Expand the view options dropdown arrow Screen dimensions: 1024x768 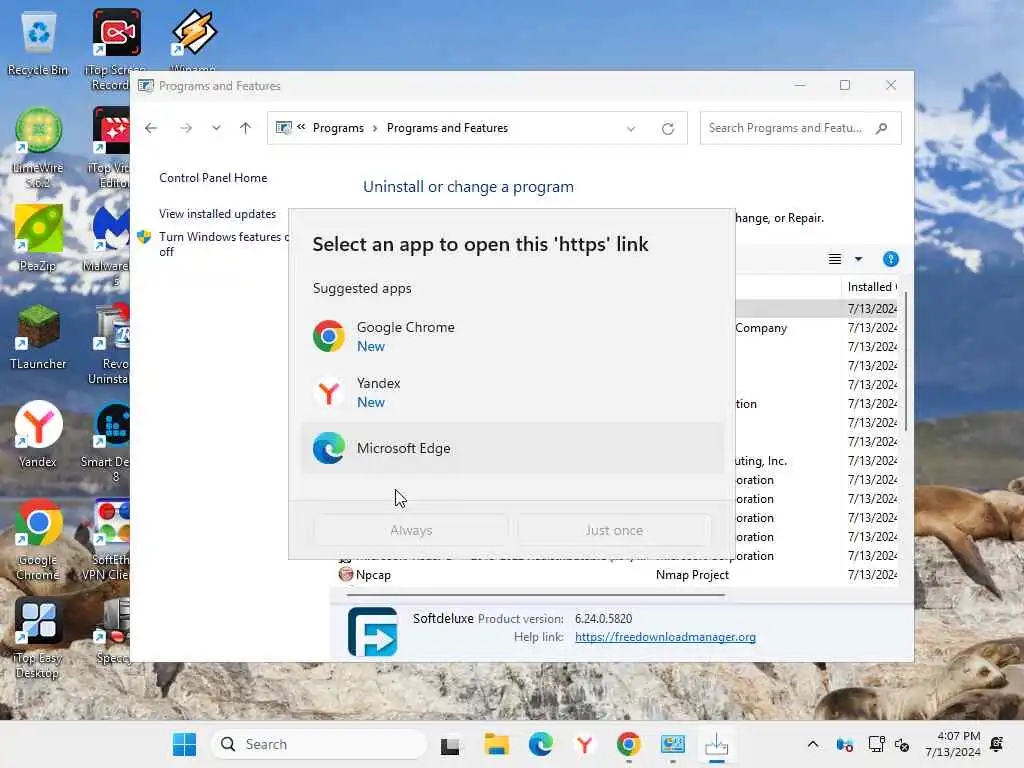click(858, 259)
